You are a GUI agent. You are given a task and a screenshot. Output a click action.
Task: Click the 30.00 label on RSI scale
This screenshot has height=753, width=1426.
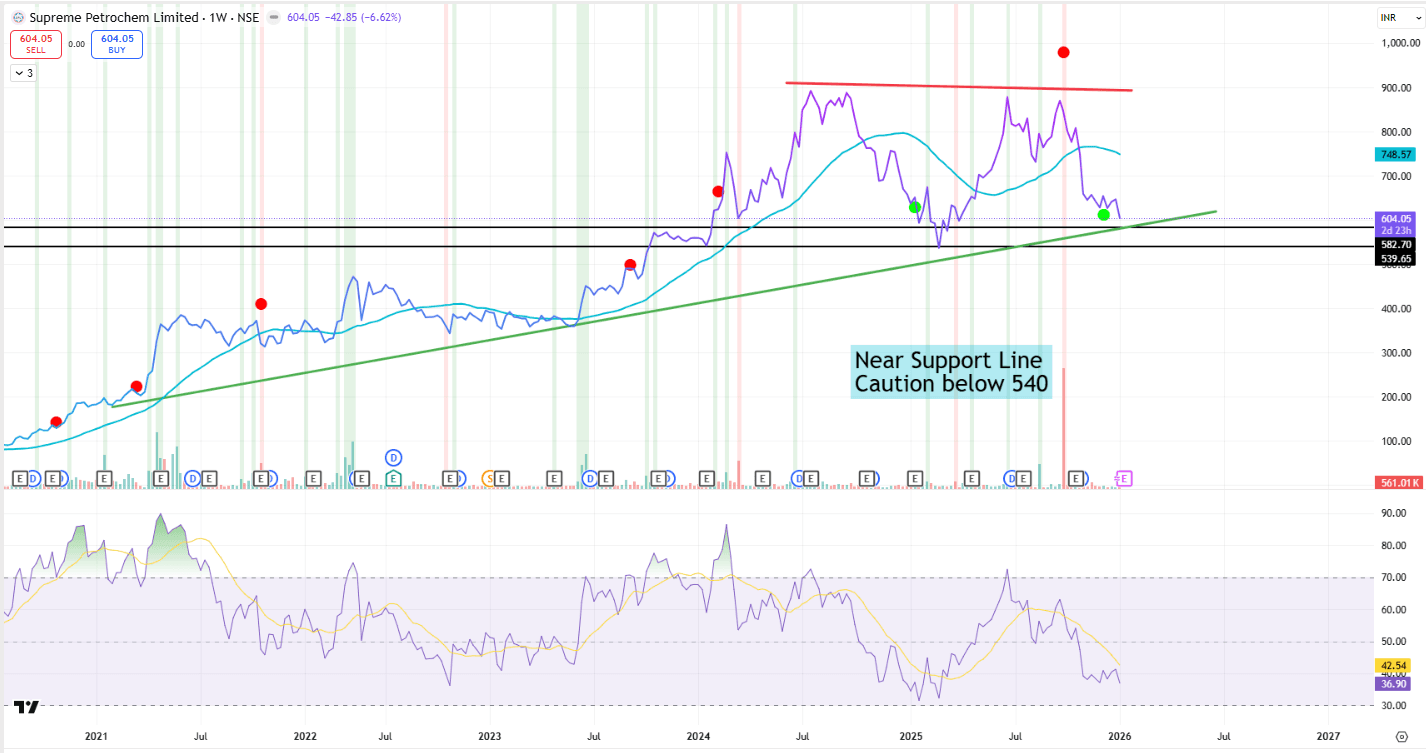click(x=1395, y=706)
